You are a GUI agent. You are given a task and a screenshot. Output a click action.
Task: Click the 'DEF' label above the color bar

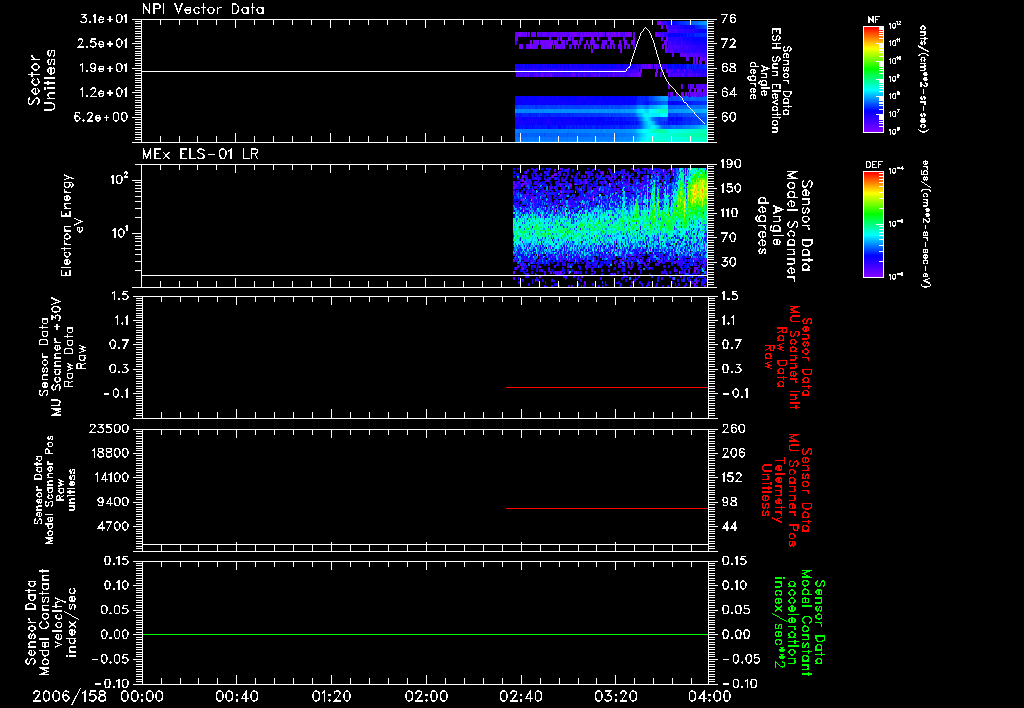874,165
